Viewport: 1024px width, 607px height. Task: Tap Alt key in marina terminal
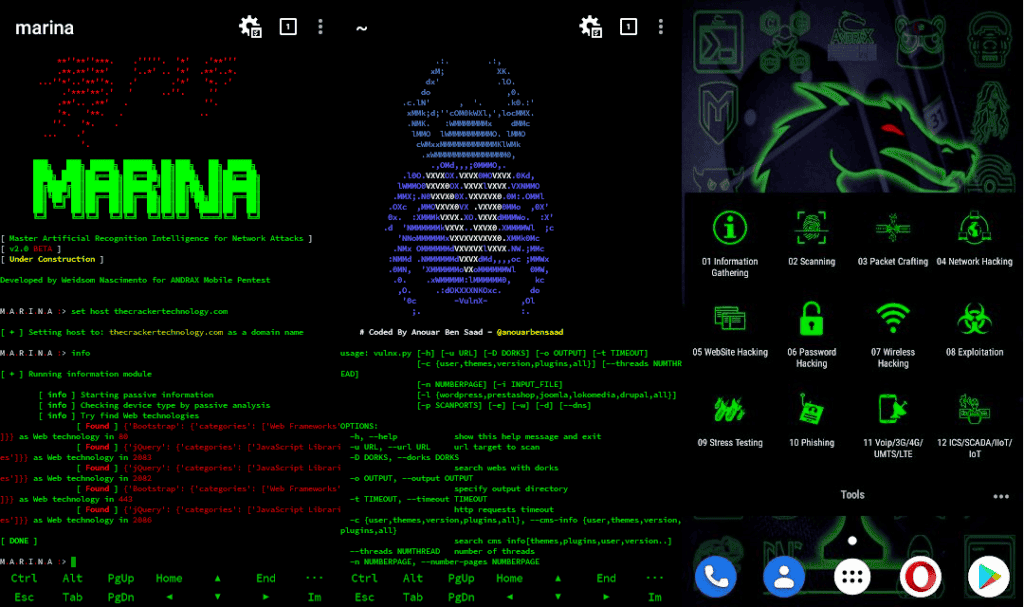(72, 578)
